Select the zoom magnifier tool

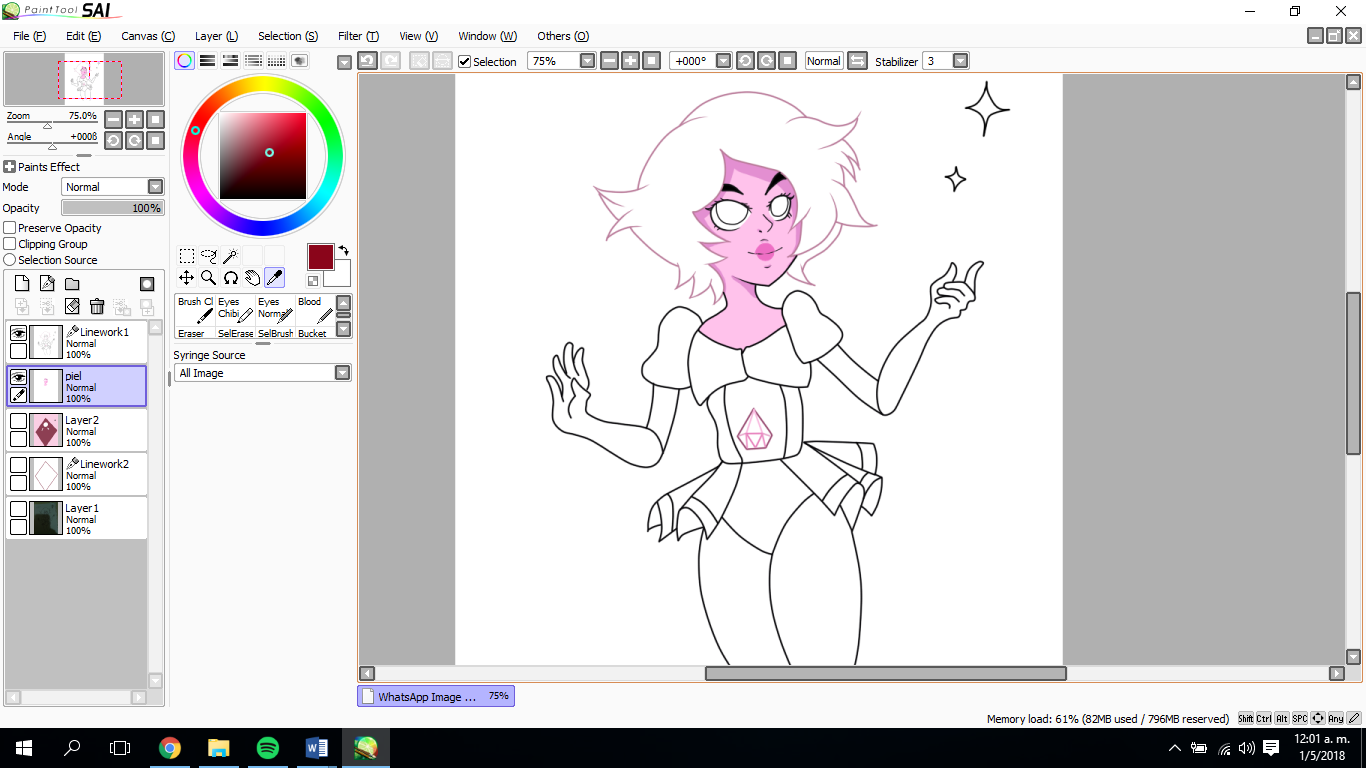(209, 277)
